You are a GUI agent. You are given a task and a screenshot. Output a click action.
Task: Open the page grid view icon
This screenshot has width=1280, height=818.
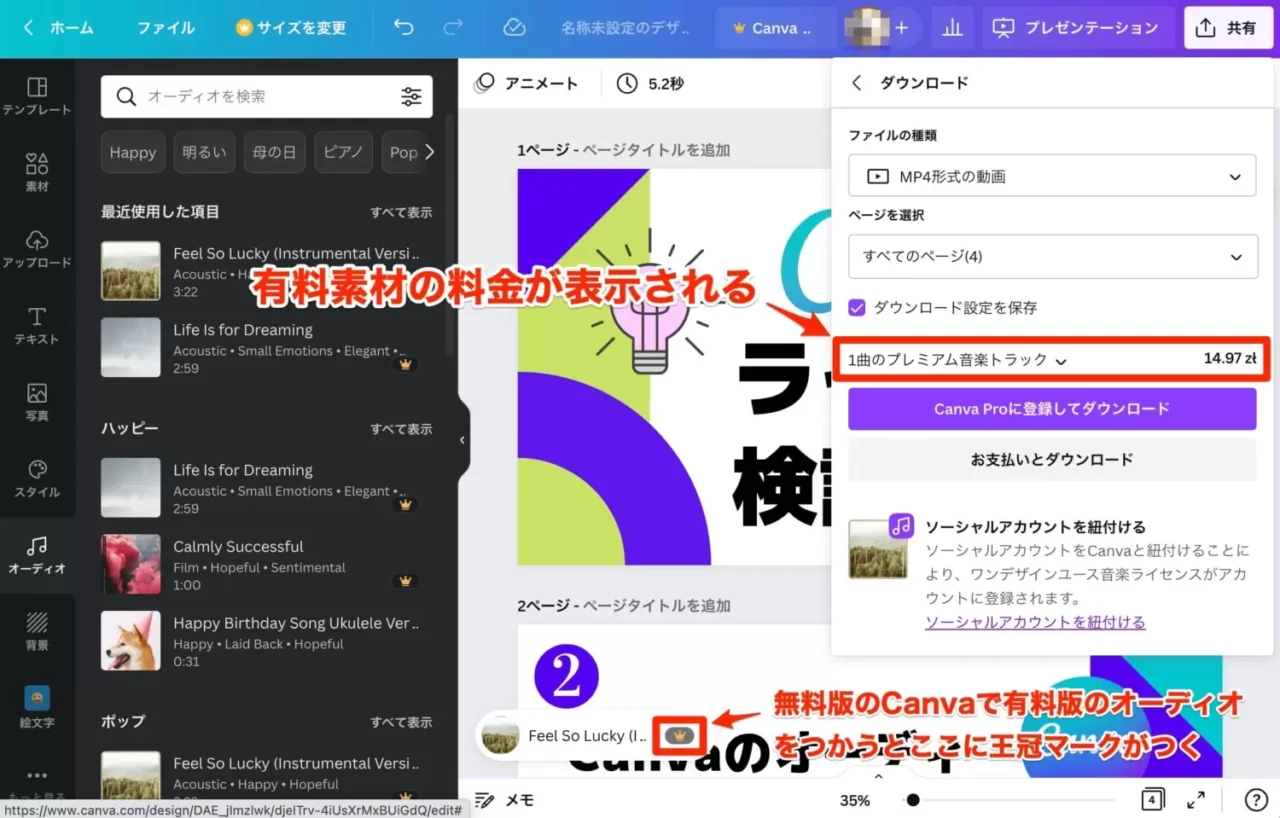1152,800
